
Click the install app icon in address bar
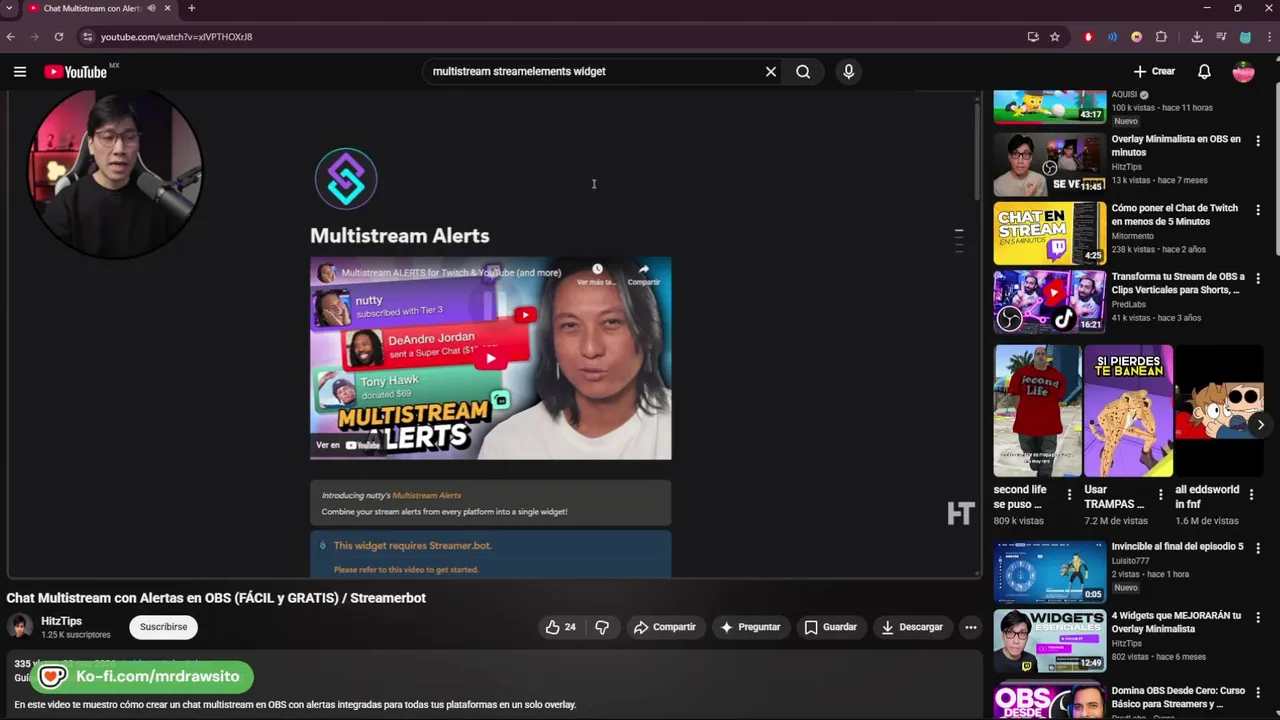pos(1033,37)
